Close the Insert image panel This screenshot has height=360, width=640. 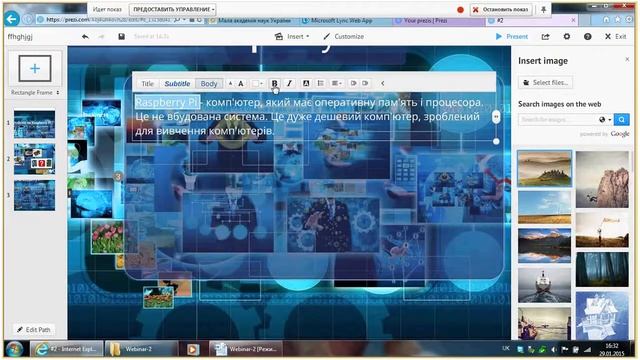pyautogui.click(x=627, y=60)
